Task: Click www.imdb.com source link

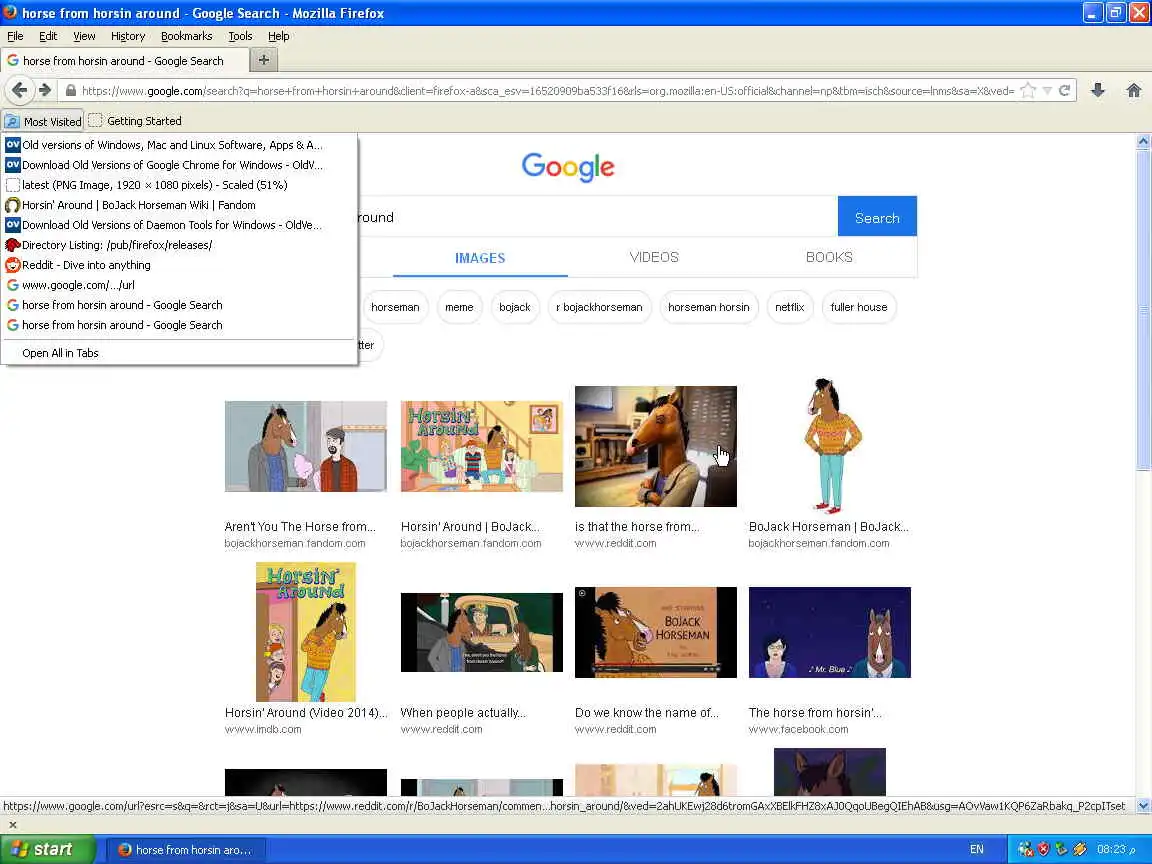Action: (x=263, y=730)
